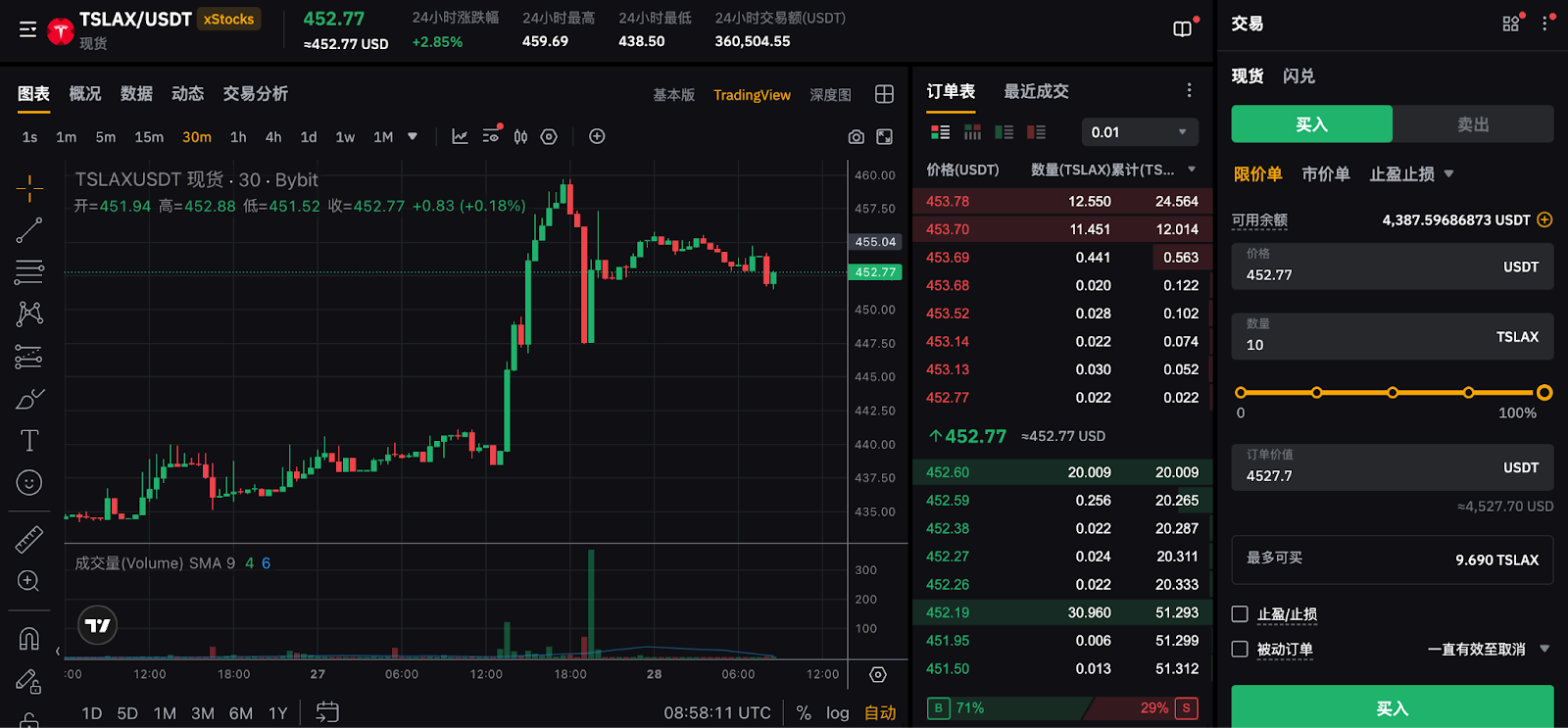Select the pattern drawing tool
The height and width of the screenshot is (728, 1568).
point(29,314)
